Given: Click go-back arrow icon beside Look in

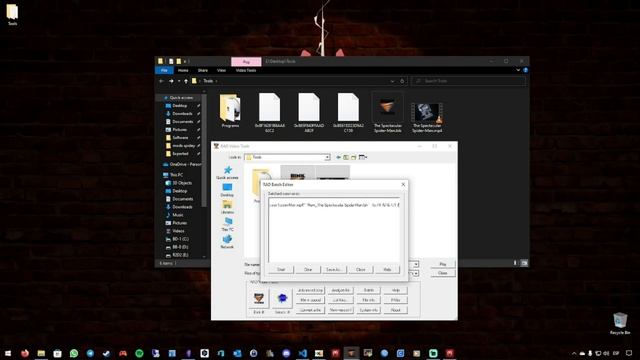Looking at the screenshot, I should click(338, 157).
